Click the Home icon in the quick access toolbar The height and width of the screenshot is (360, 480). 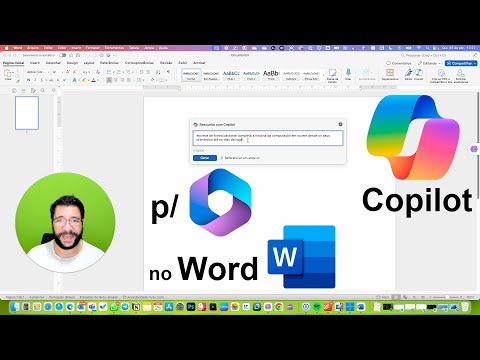[71, 55]
